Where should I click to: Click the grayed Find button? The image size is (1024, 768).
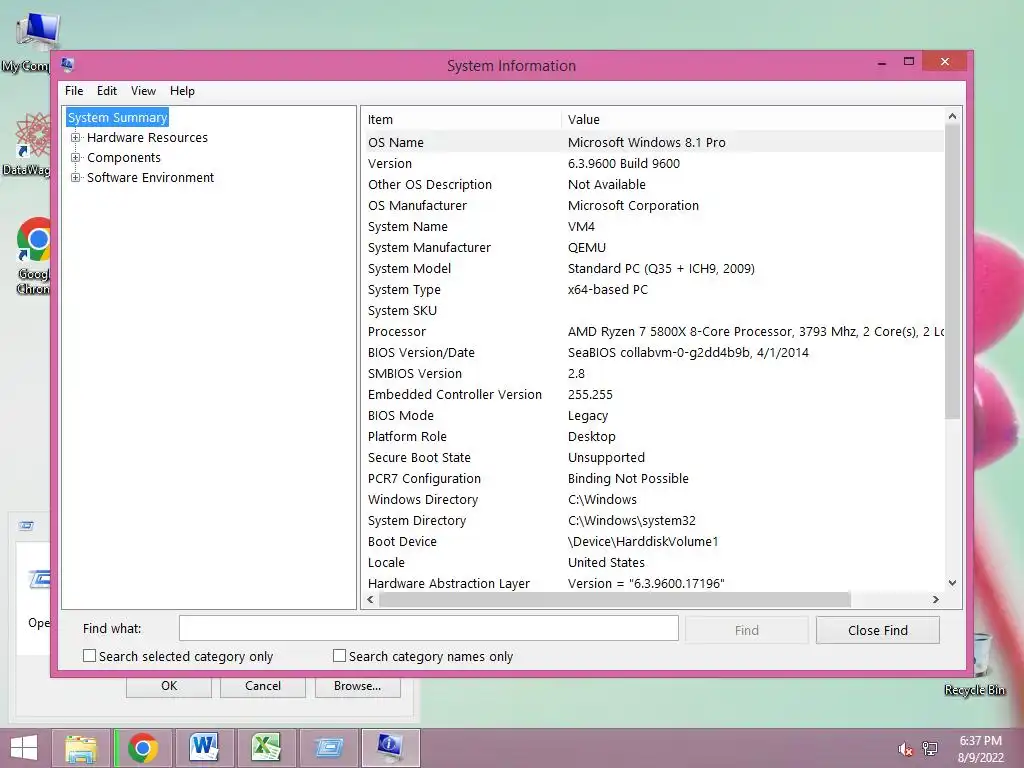tap(746, 630)
